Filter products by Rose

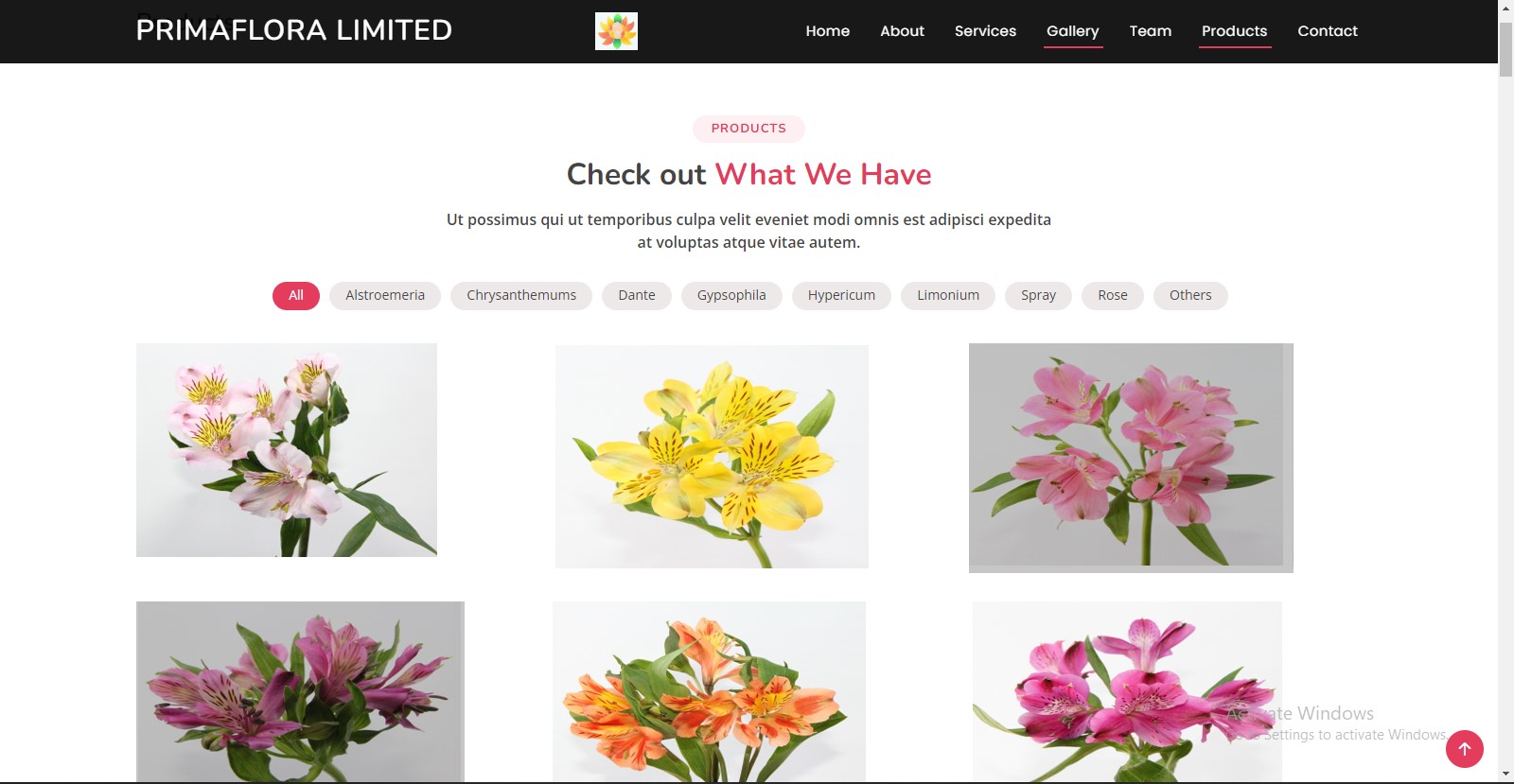click(1113, 296)
